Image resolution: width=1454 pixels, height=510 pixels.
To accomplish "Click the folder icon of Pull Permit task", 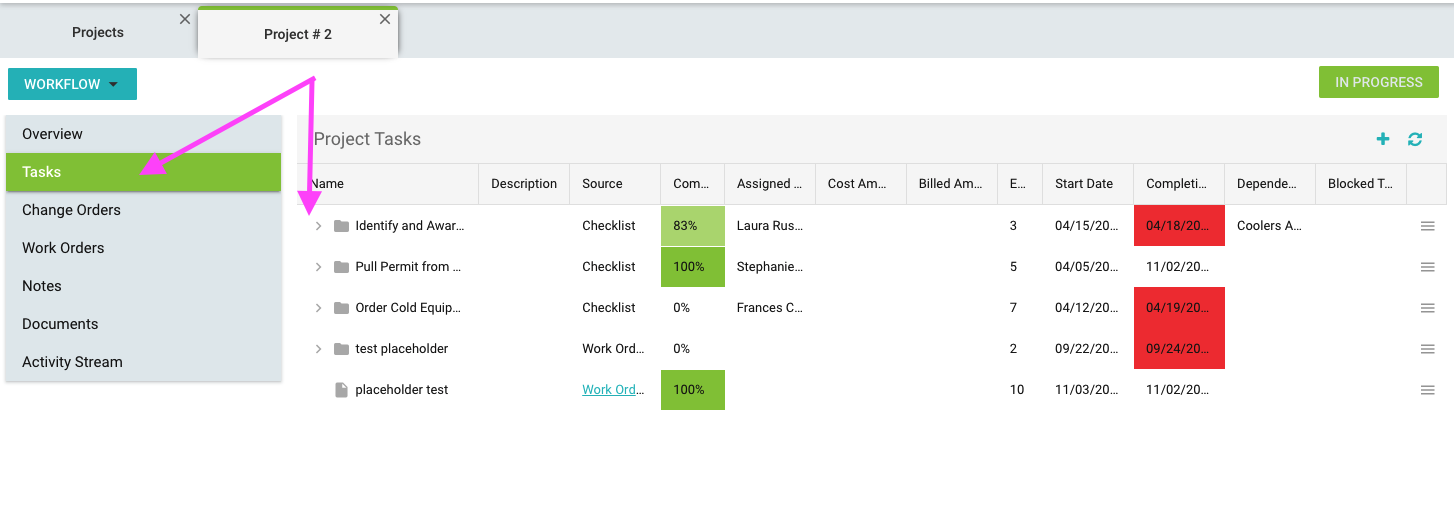I will pyautogui.click(x=341, y=267).
